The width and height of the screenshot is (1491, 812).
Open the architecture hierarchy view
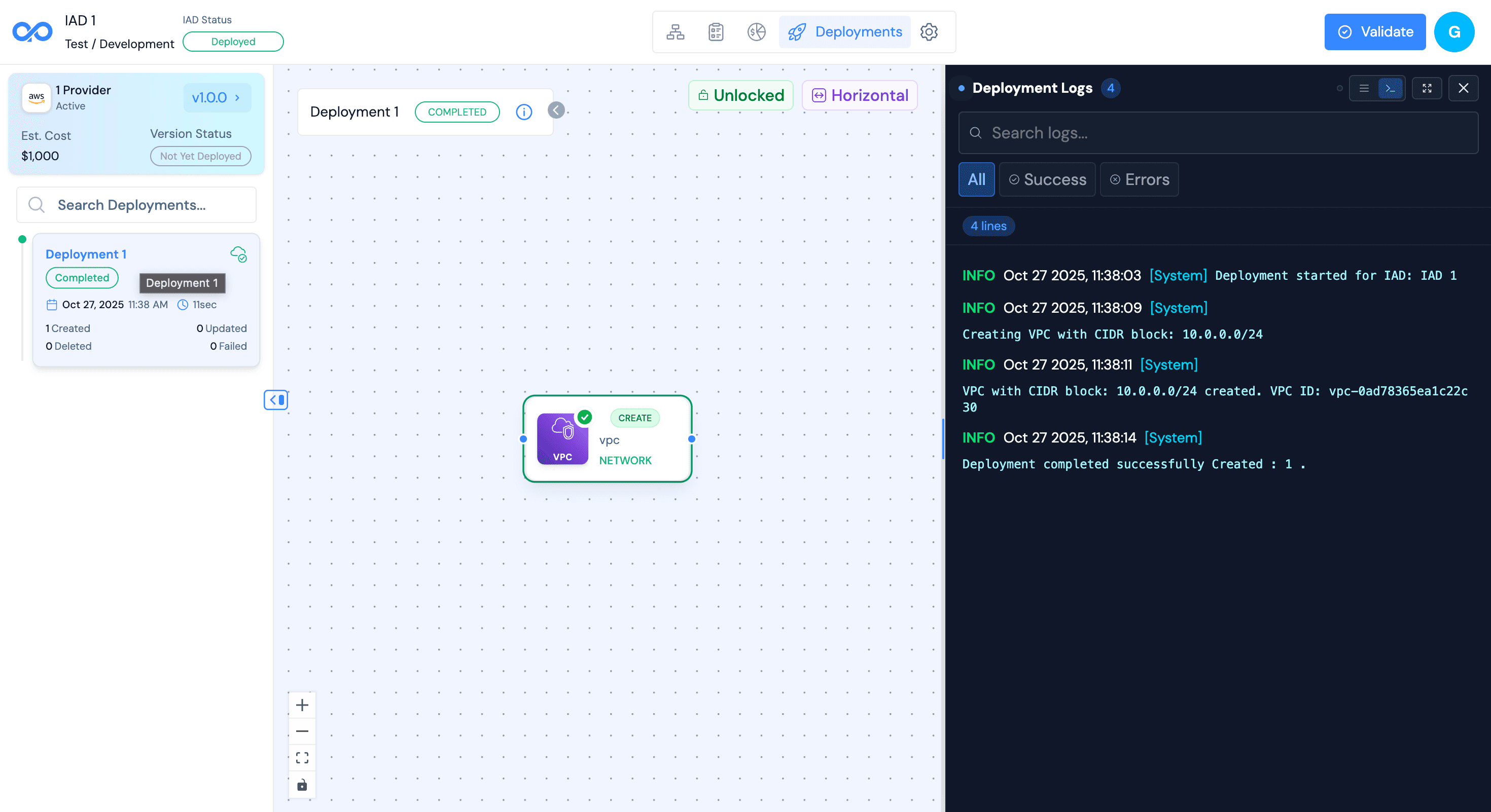(675, 32)
